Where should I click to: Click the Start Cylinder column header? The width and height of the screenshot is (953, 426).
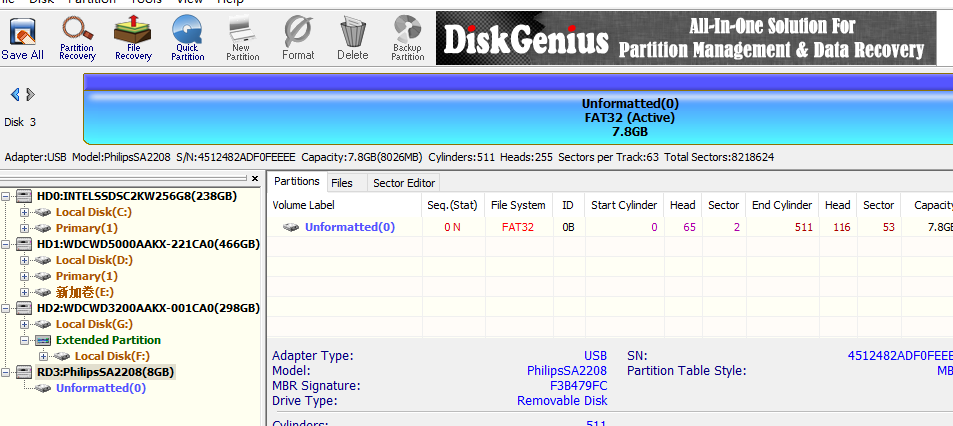pyautogui.click(x=624, y=205)
